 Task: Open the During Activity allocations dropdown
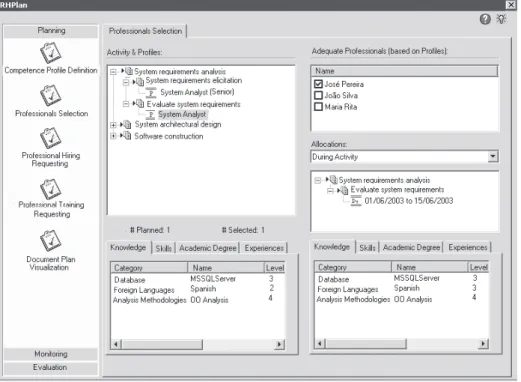pos(493,156)
